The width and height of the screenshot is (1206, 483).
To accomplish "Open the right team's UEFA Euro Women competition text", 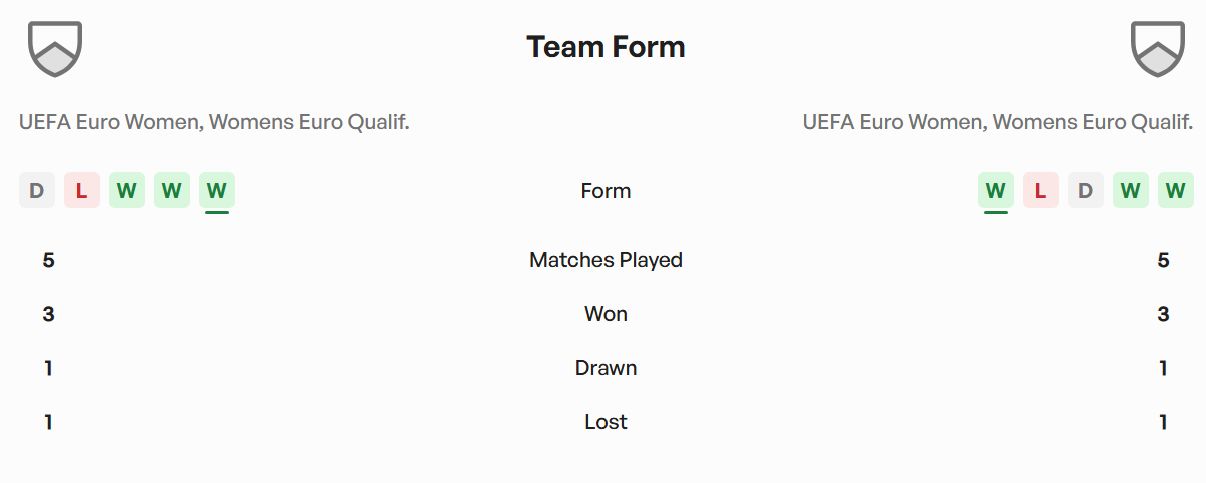I will [x=998, y=123].
